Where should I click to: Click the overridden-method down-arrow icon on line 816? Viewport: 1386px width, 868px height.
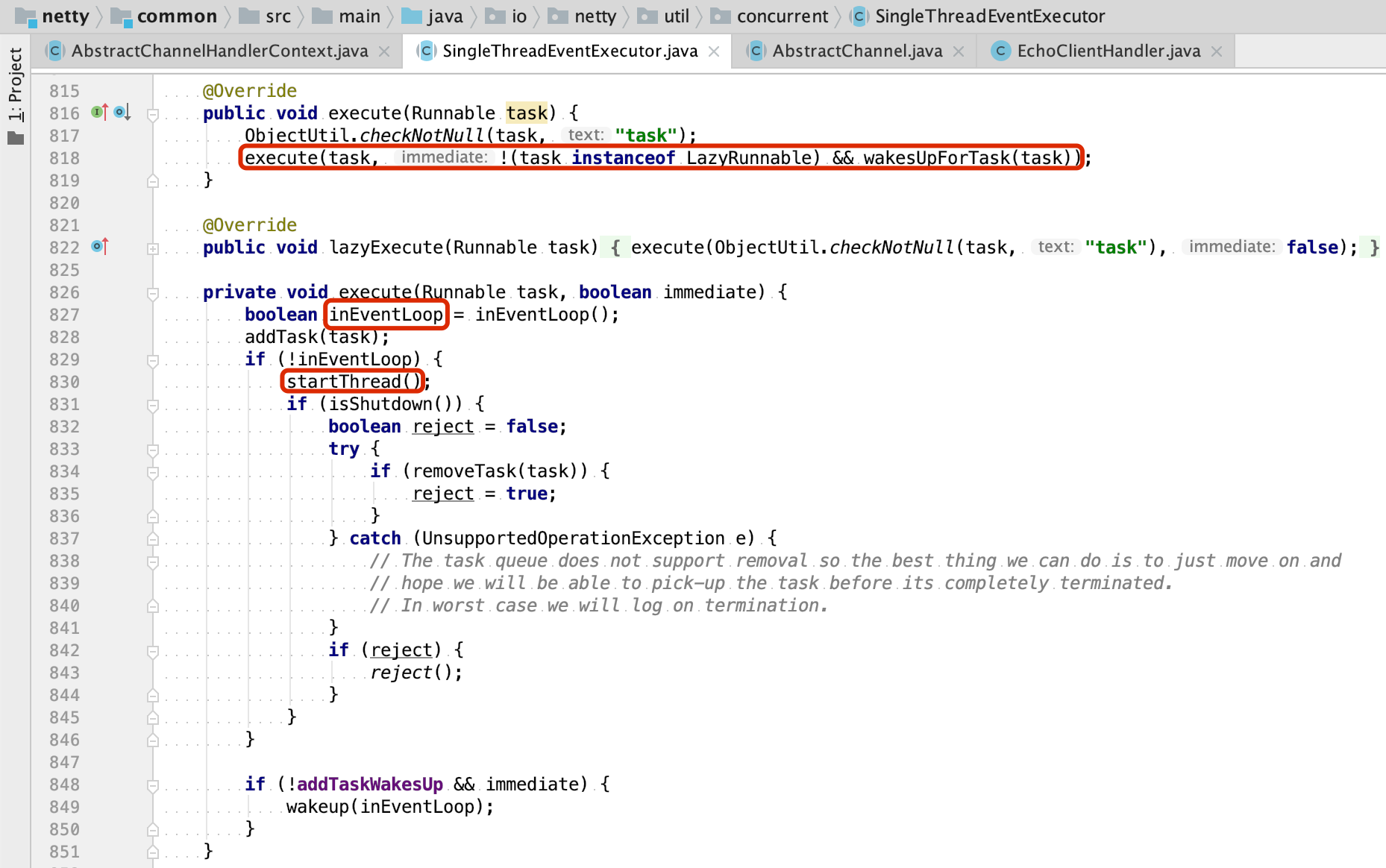[x=121, y=113]
